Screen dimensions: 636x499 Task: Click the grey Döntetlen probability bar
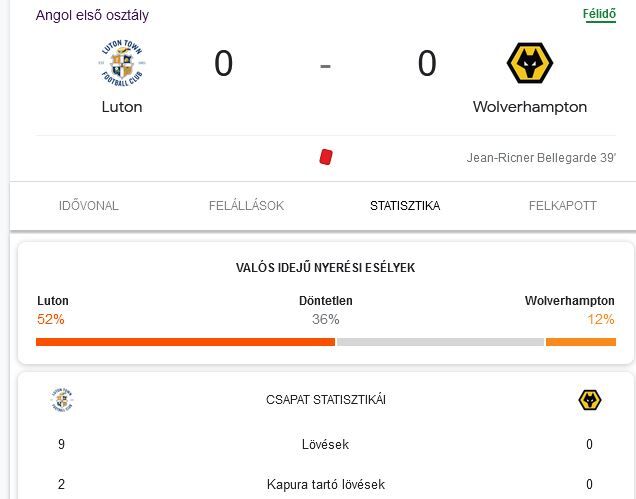click(x=440, y=342)
